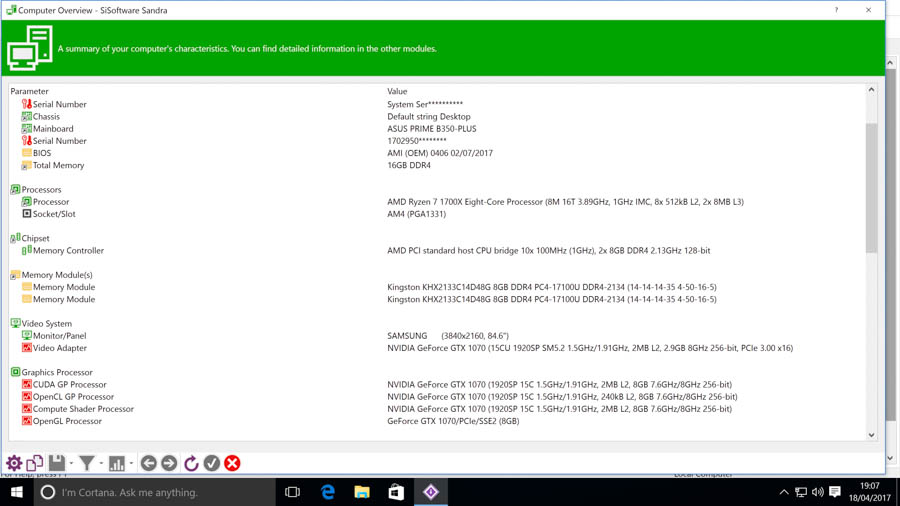Click the Monitor/Panel row icon

26,336
